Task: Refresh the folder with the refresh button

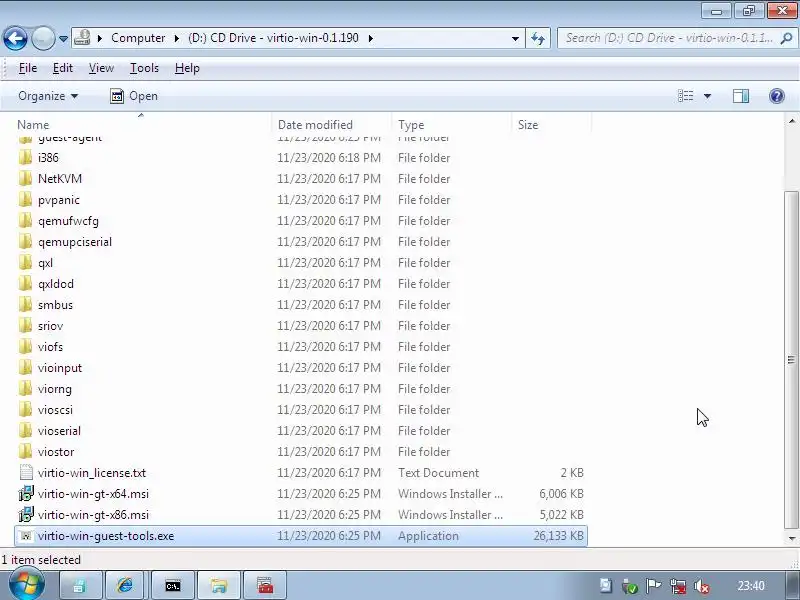Action: coord(538,38)
